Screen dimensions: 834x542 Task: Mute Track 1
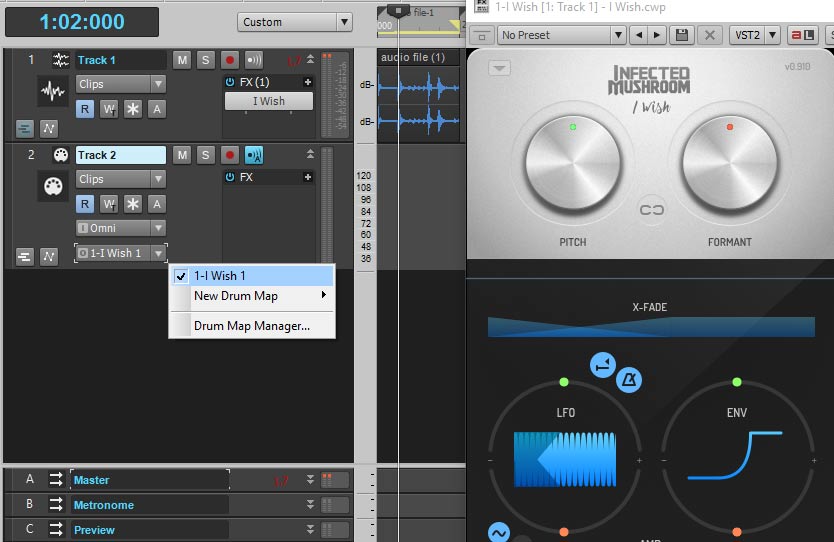click(182, 60)
